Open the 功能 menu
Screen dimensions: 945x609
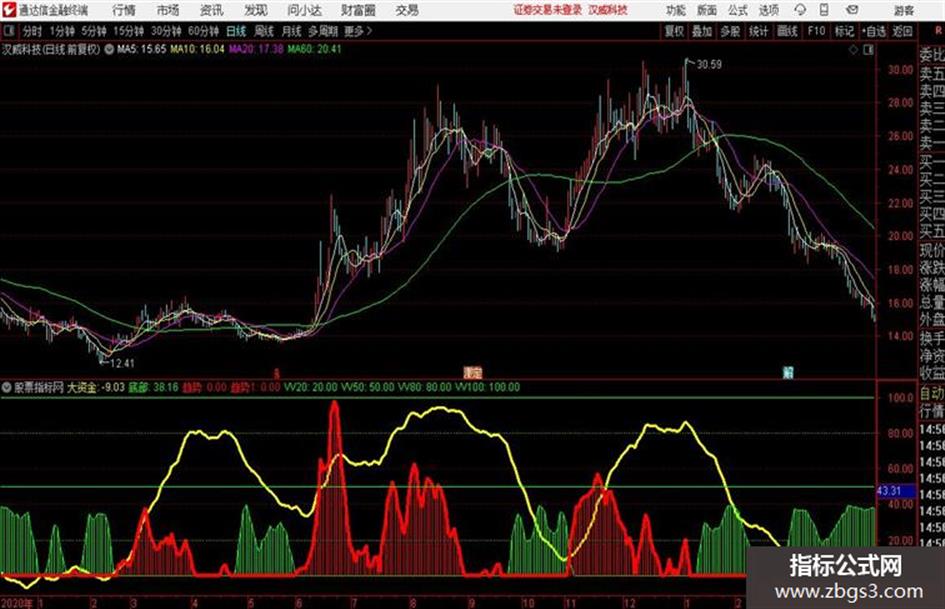click(676, 10)
